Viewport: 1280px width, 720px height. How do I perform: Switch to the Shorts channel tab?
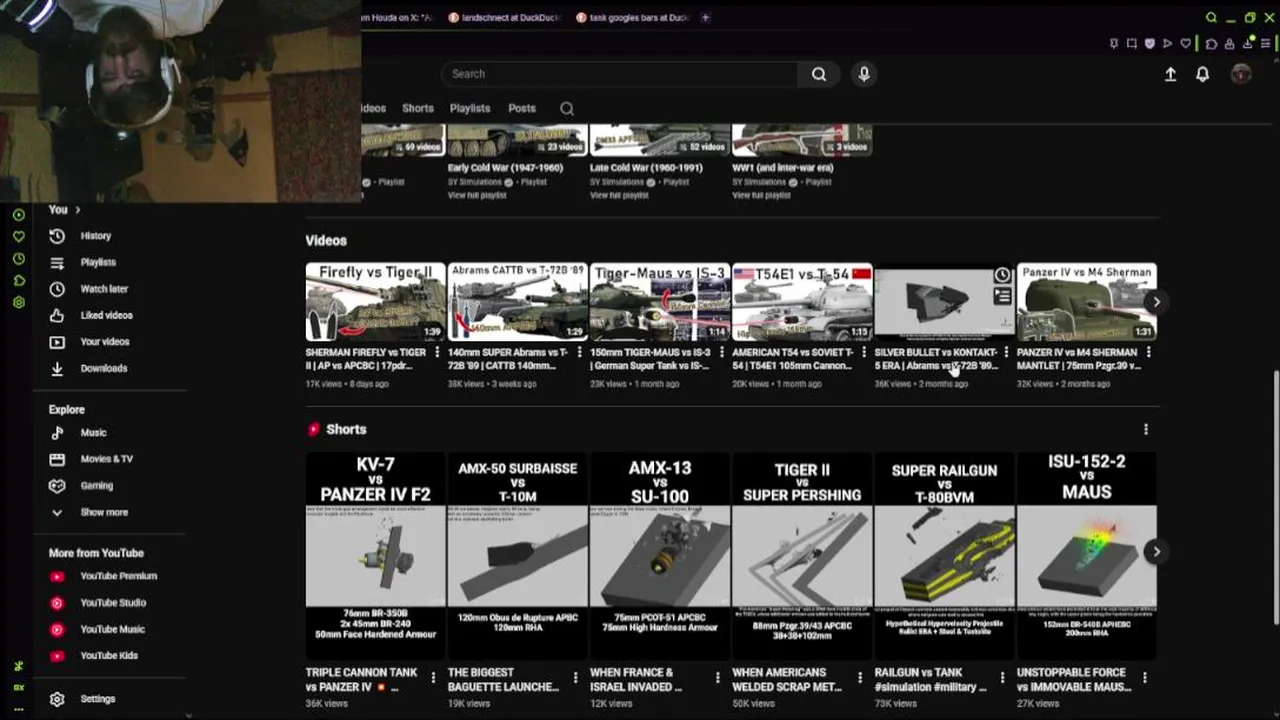pos(418,108)
